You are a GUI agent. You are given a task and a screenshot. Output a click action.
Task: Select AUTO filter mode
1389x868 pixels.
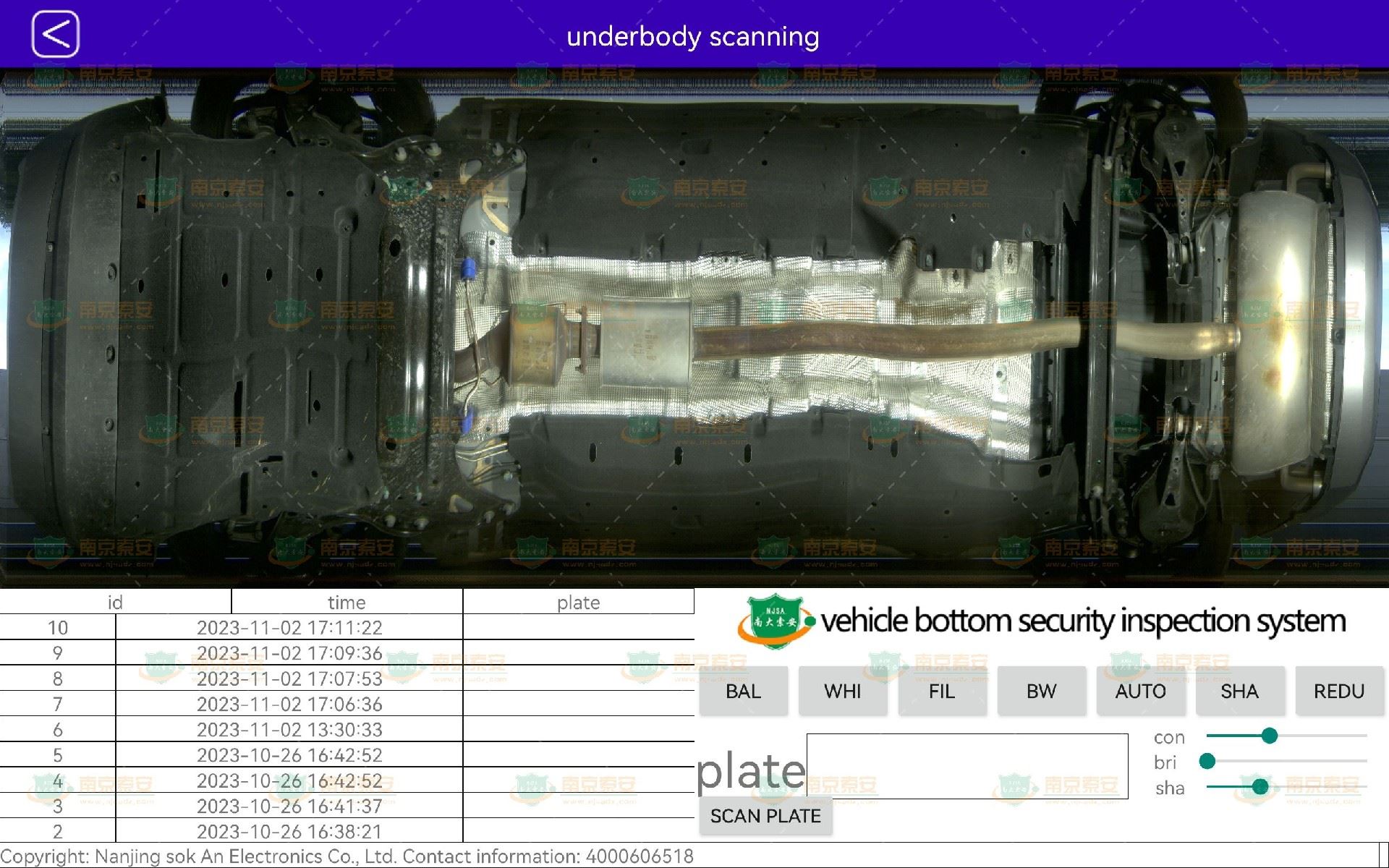(x=1141, y=691)
